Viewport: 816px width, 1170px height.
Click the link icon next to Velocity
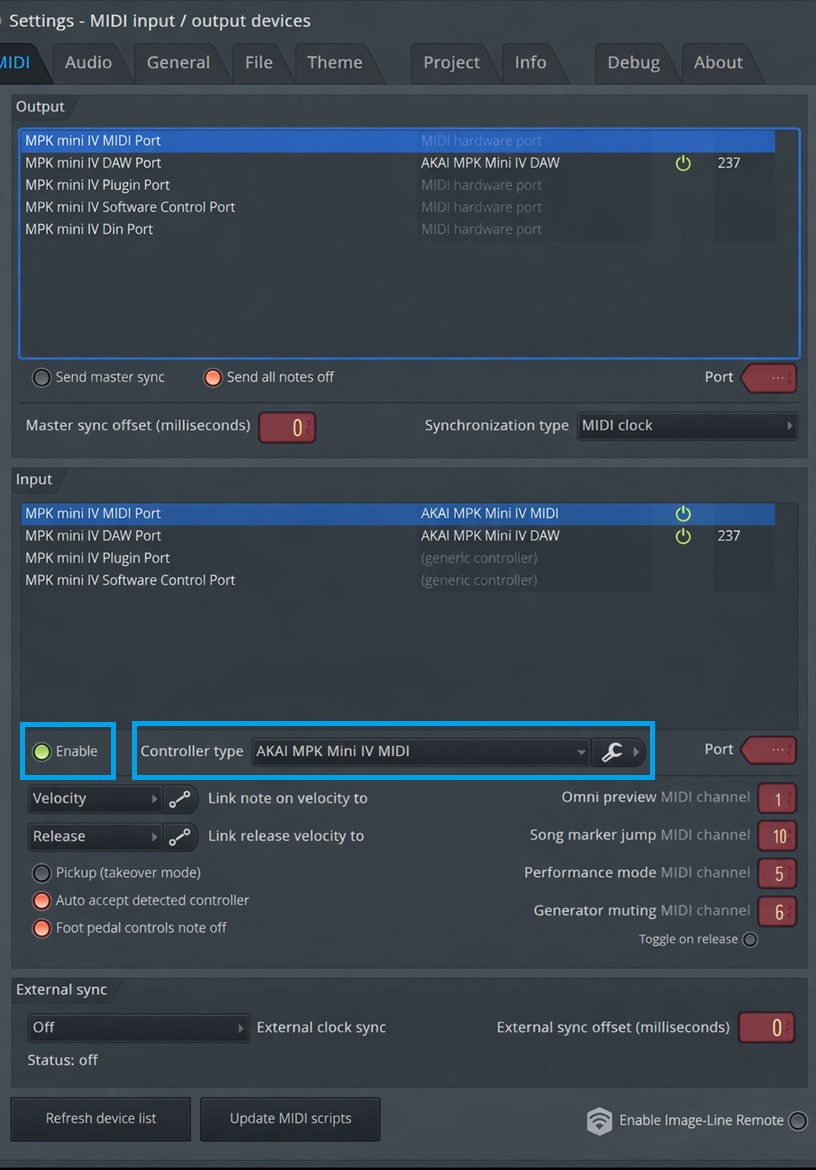point(180,799)
